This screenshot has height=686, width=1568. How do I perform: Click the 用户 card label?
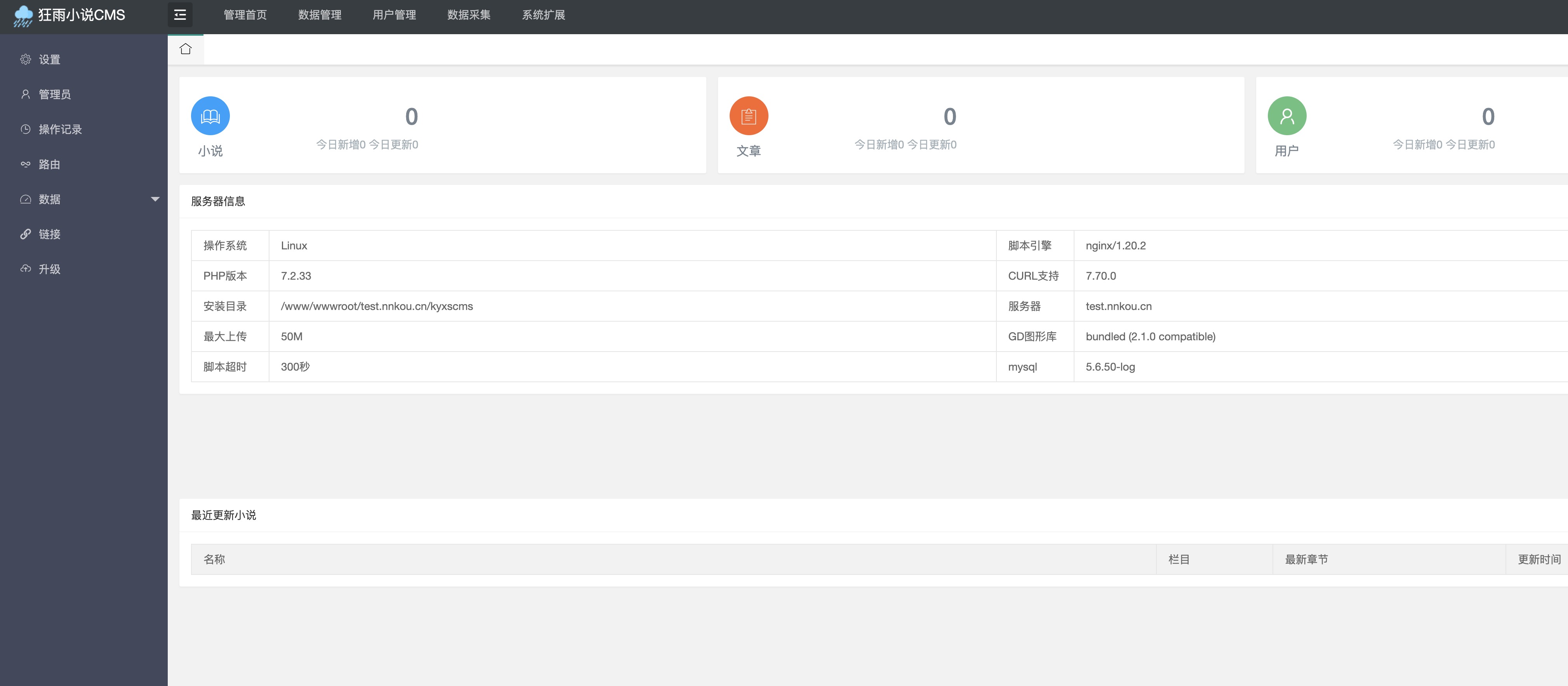pos(1287,151)
